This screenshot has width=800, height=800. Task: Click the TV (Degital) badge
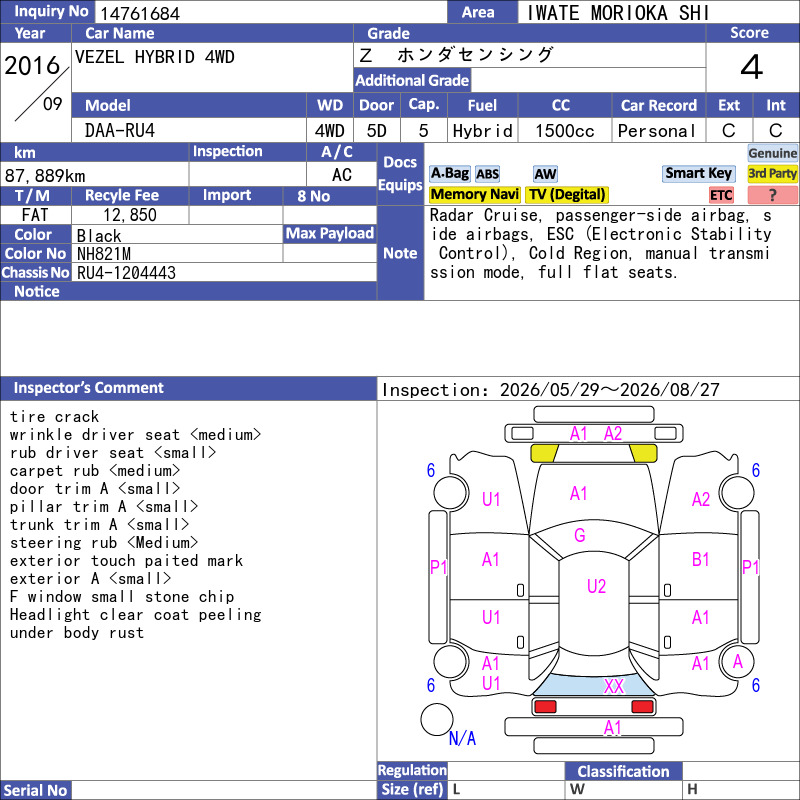(567, 194)
